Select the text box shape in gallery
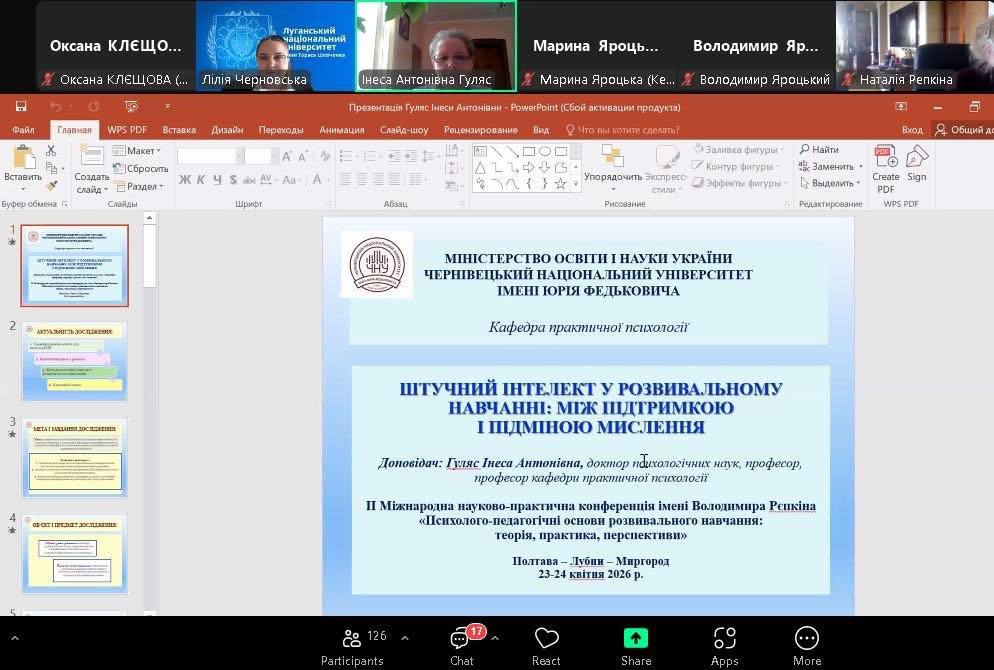Screen dimensions: 994x670 pyautogui.click(x=481, y=151)
